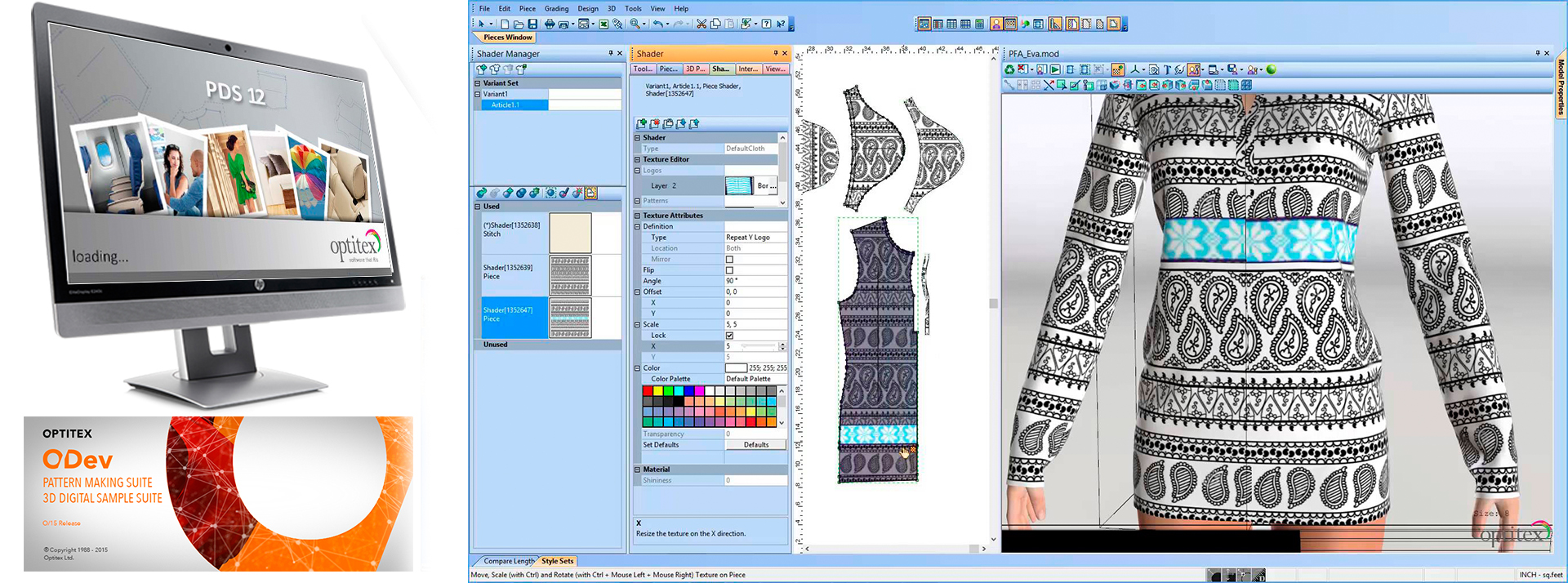Click the first shirt icon in Shader Manager toolbar
This screenshot has height=583, width=1568.
(x=482, y=69)
